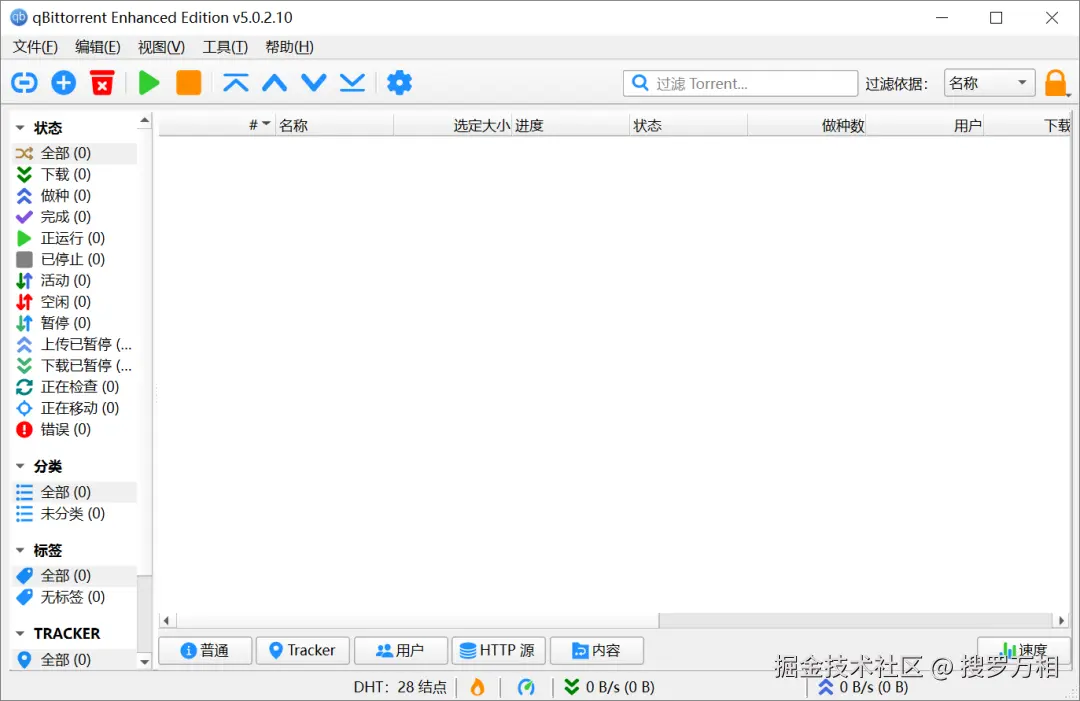
Task: Switch to the 用户 tab
Action: [x=401, y=651]
